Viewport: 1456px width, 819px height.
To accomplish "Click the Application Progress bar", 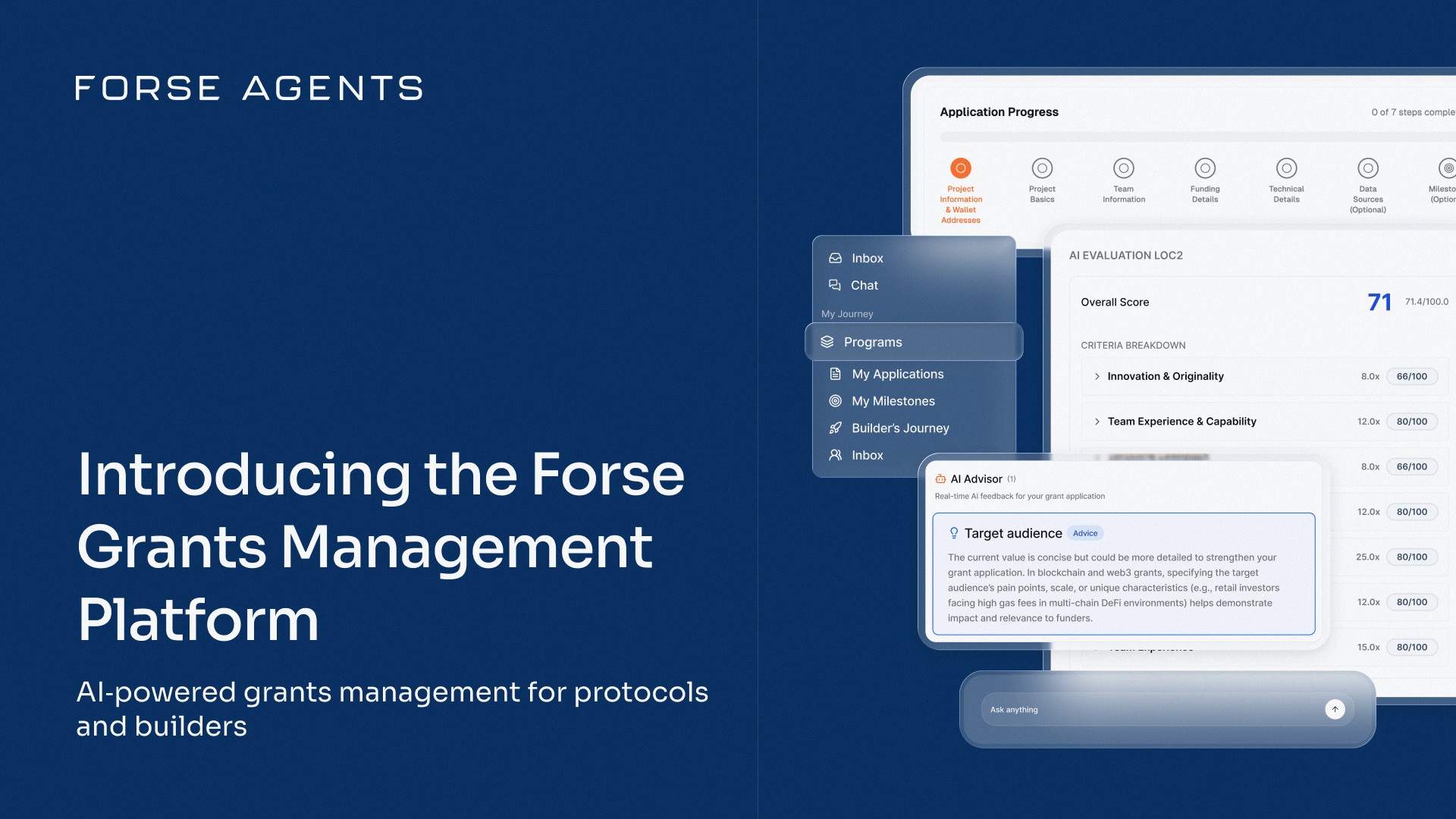I will tap(1197, 137).
